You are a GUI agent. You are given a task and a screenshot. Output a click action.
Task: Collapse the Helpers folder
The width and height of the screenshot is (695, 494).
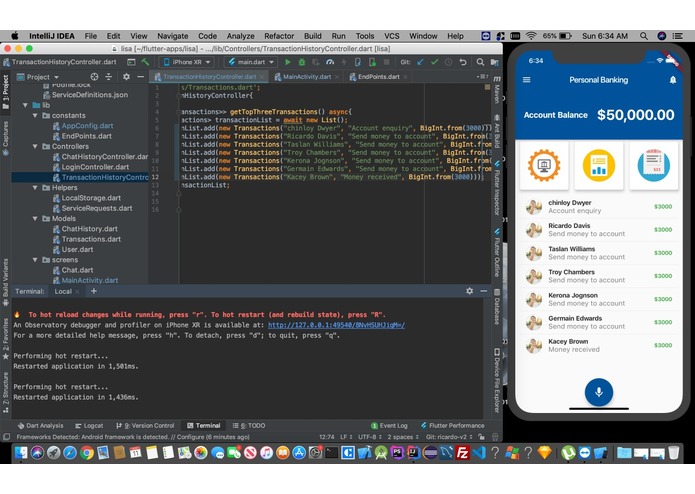click(35, 187)
